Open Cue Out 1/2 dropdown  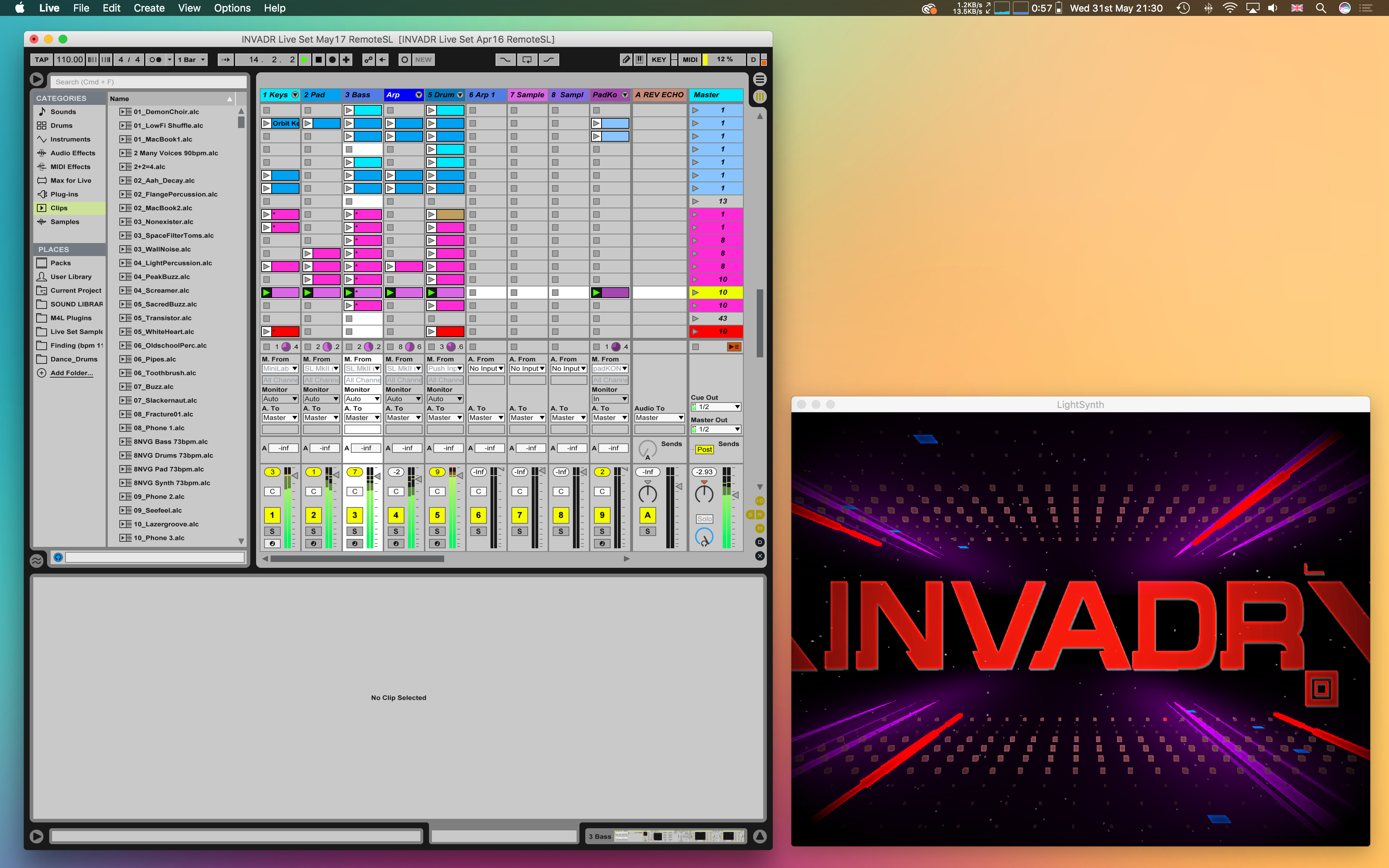click(x=716, y=407)
